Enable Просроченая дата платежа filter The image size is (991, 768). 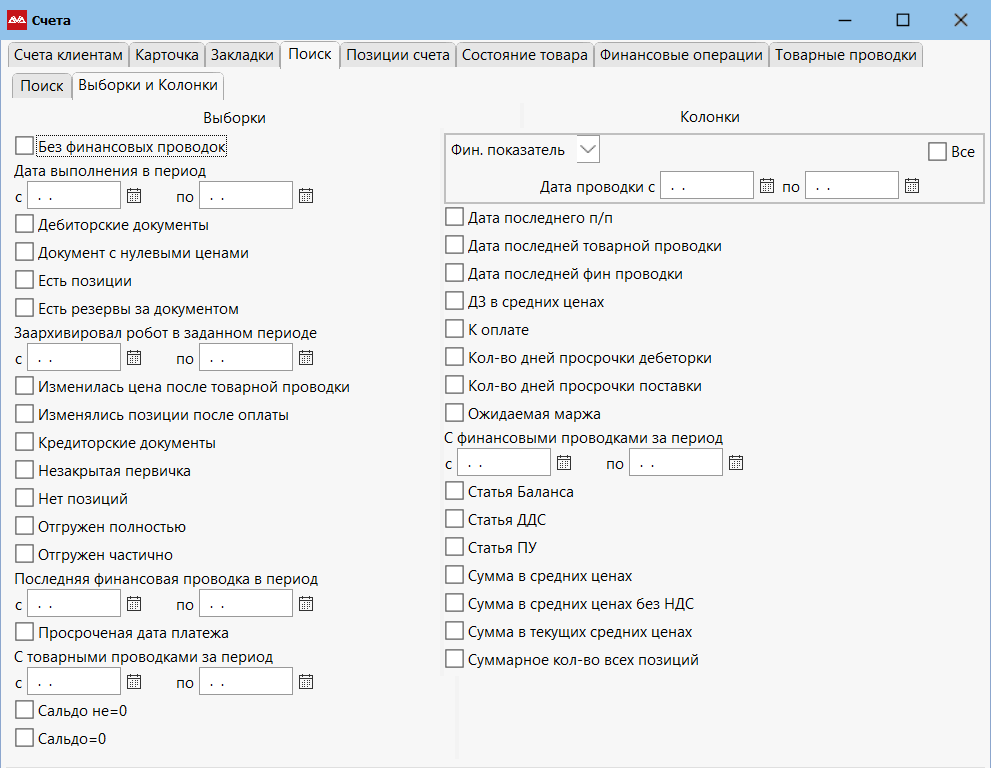point(24,631)
